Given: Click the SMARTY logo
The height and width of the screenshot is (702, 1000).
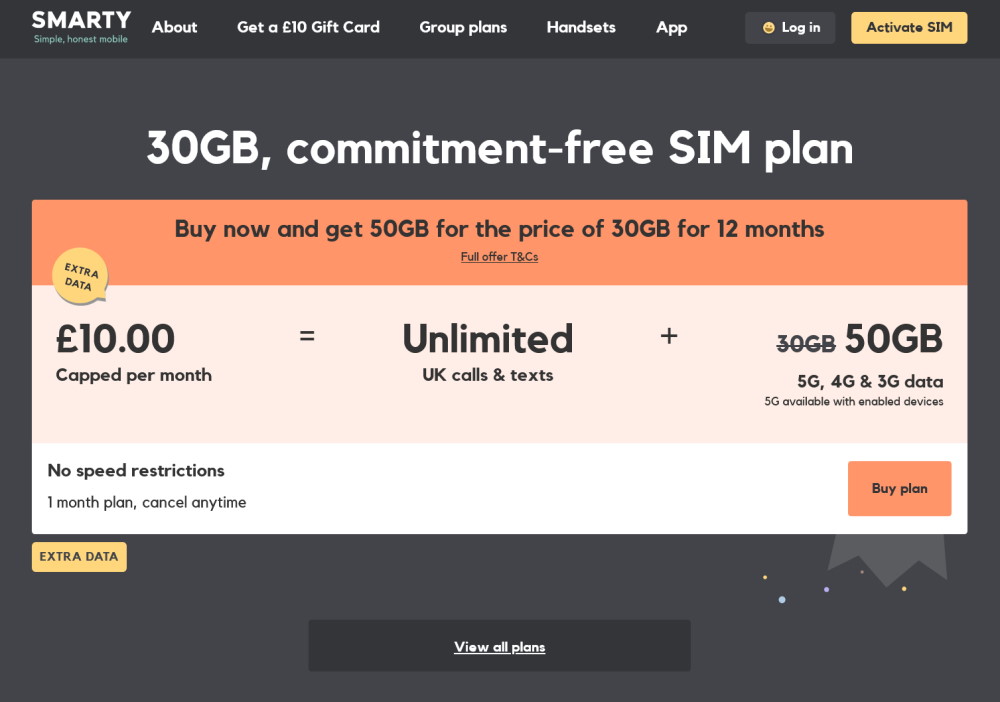Looking at the screenshot, I should (x=80, y=25).
